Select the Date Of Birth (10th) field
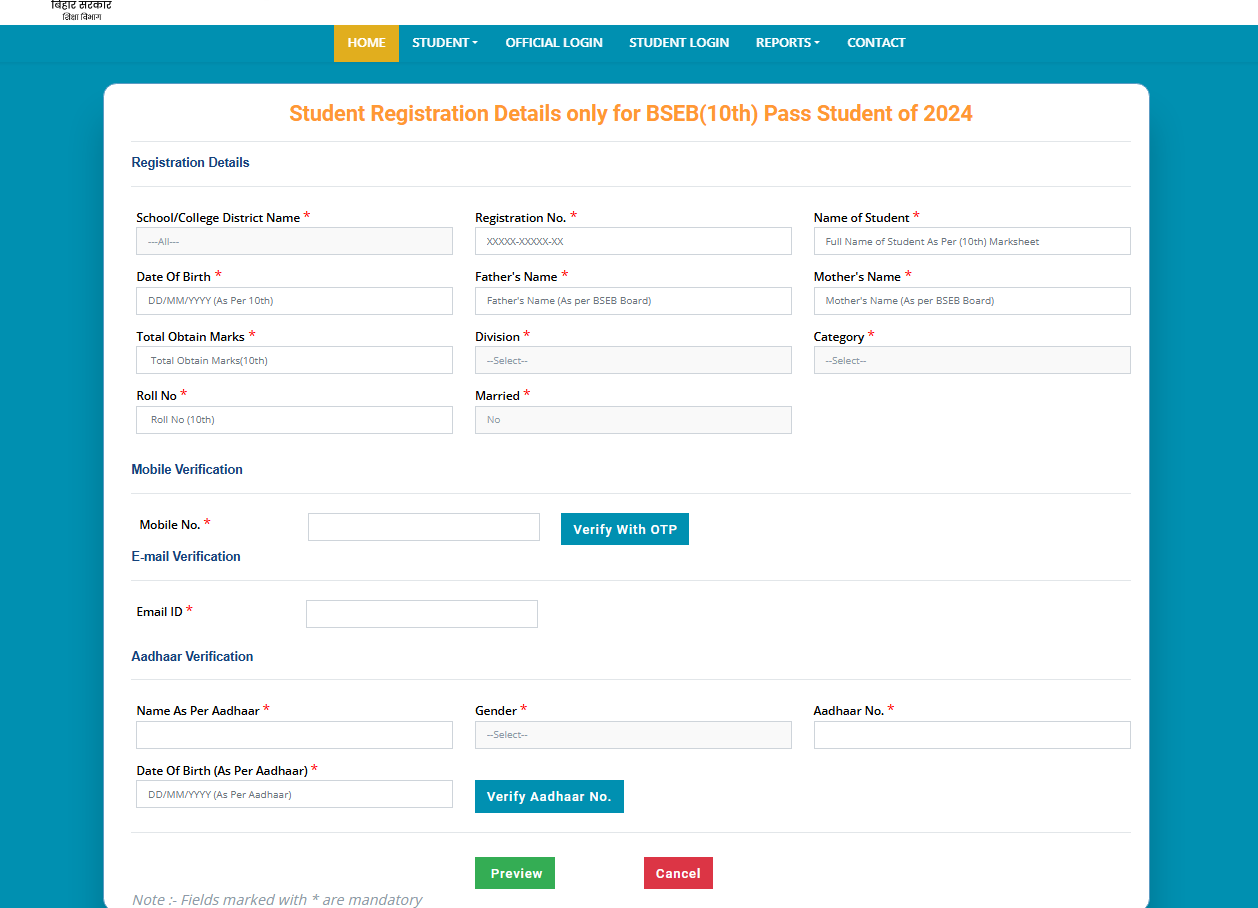Viewport: 1258px width, 908px height. coord(294,301)
